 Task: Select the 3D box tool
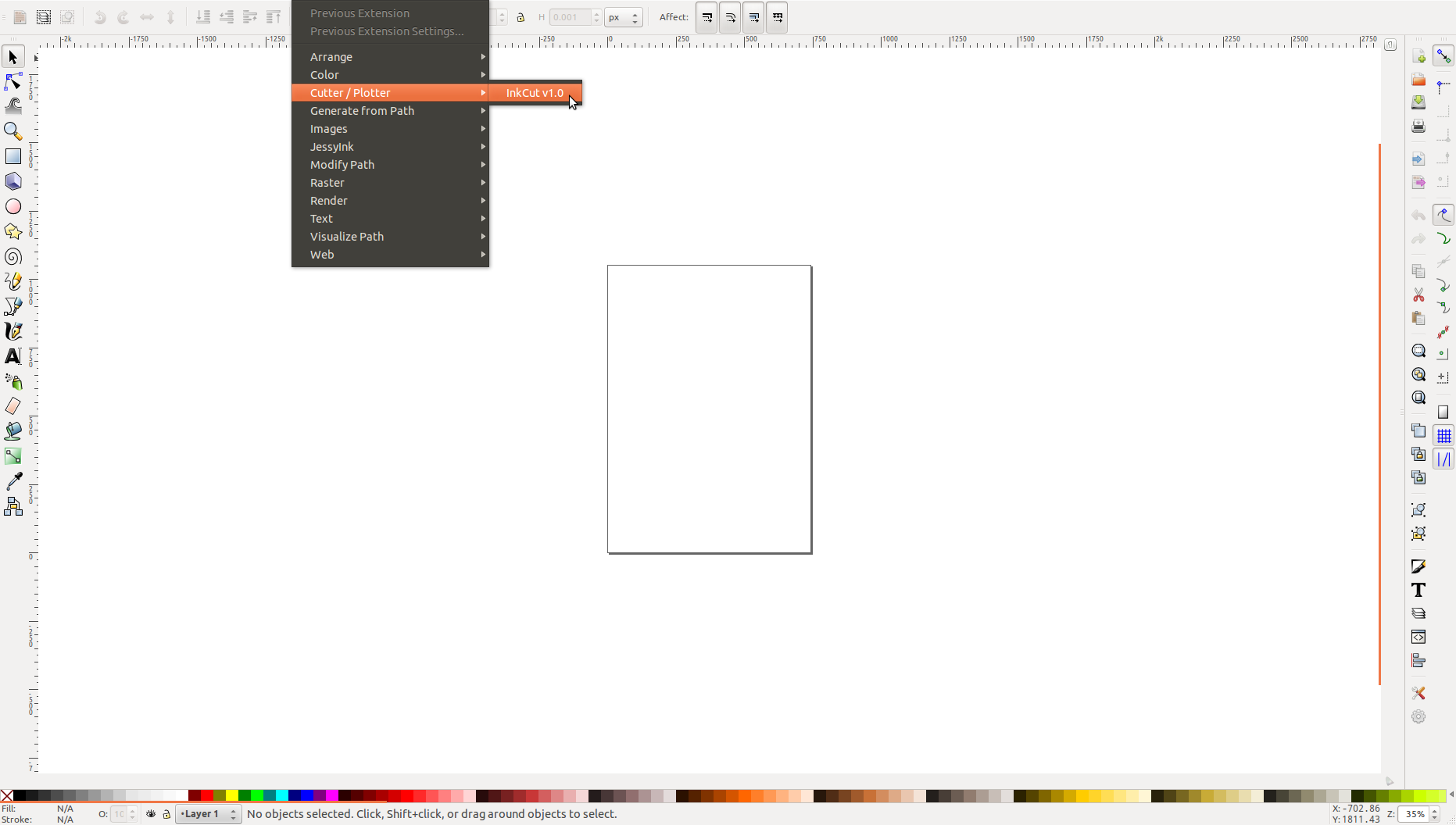[x=13, y=181]
